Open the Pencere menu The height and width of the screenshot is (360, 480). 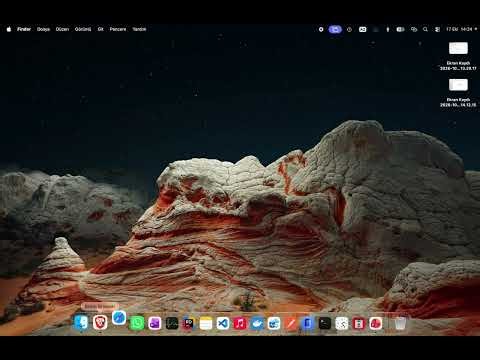[x=118, y=29]
